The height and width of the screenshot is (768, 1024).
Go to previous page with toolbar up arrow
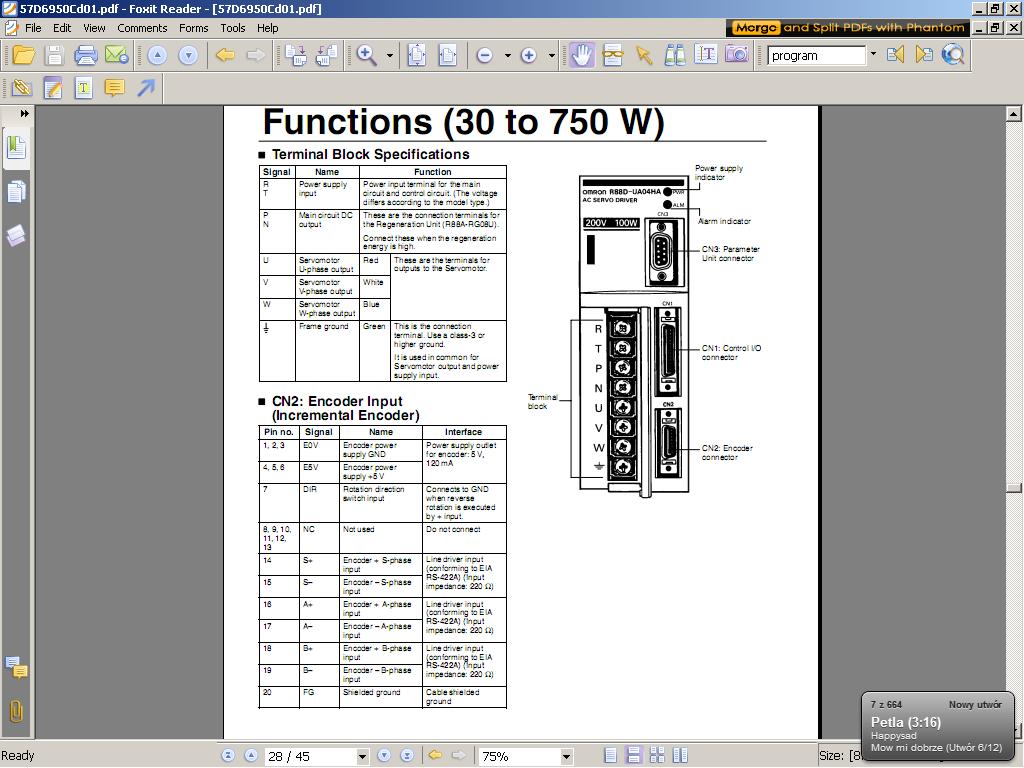pos(157,56)
